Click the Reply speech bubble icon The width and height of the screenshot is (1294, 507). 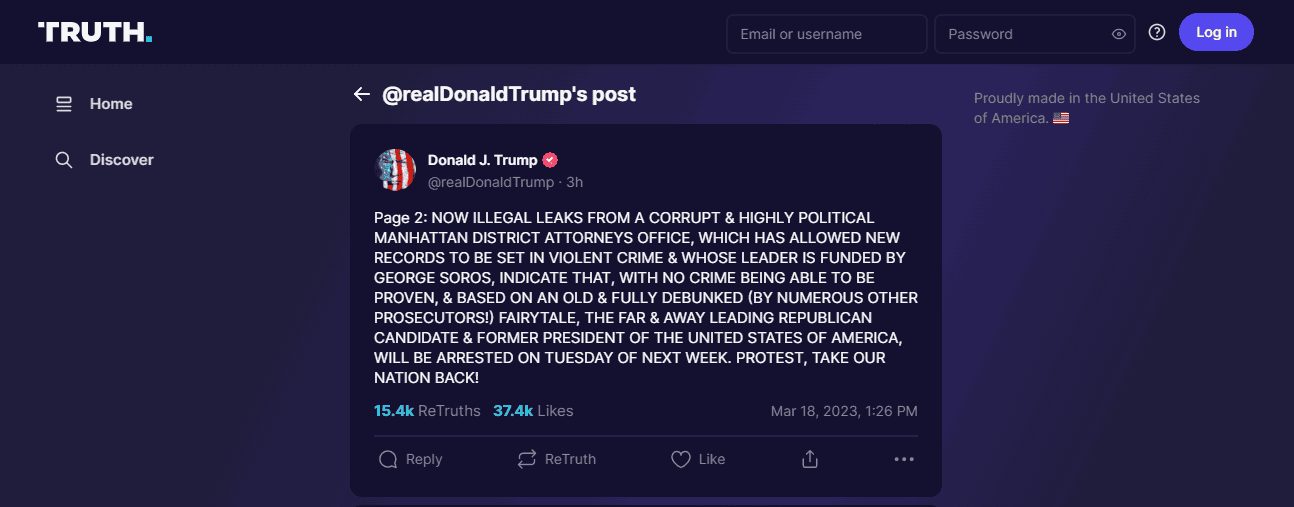pos(388,459)
